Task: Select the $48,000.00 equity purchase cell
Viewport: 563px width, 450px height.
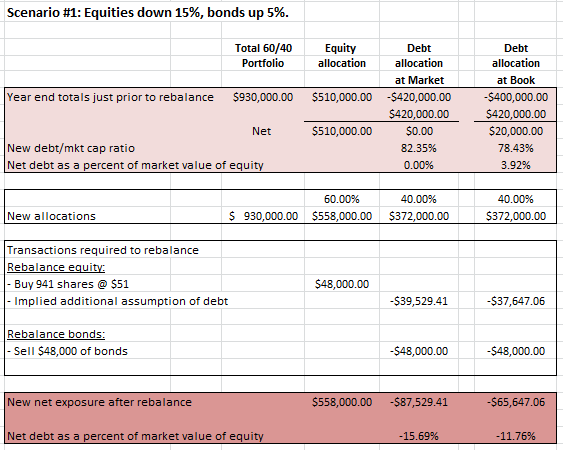Action: click(342, 284)
